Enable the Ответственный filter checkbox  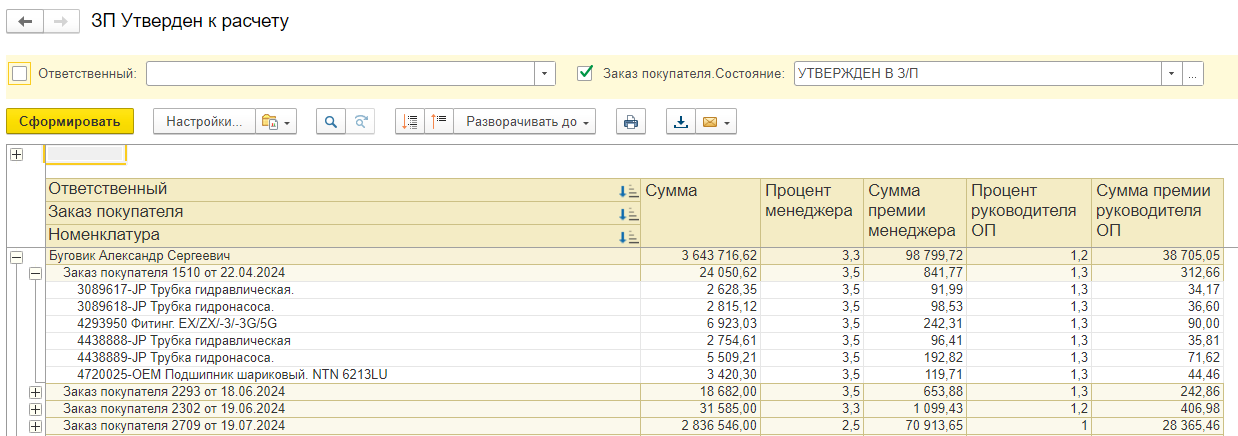tap(19, 74)
